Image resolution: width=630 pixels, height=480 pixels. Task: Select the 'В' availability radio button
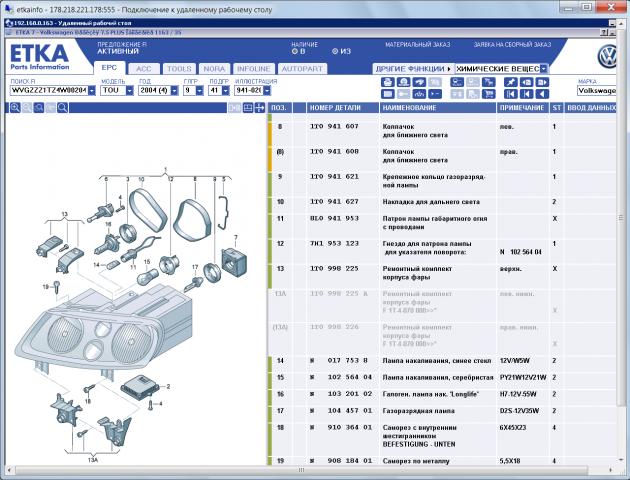click(x=295, y=51)
